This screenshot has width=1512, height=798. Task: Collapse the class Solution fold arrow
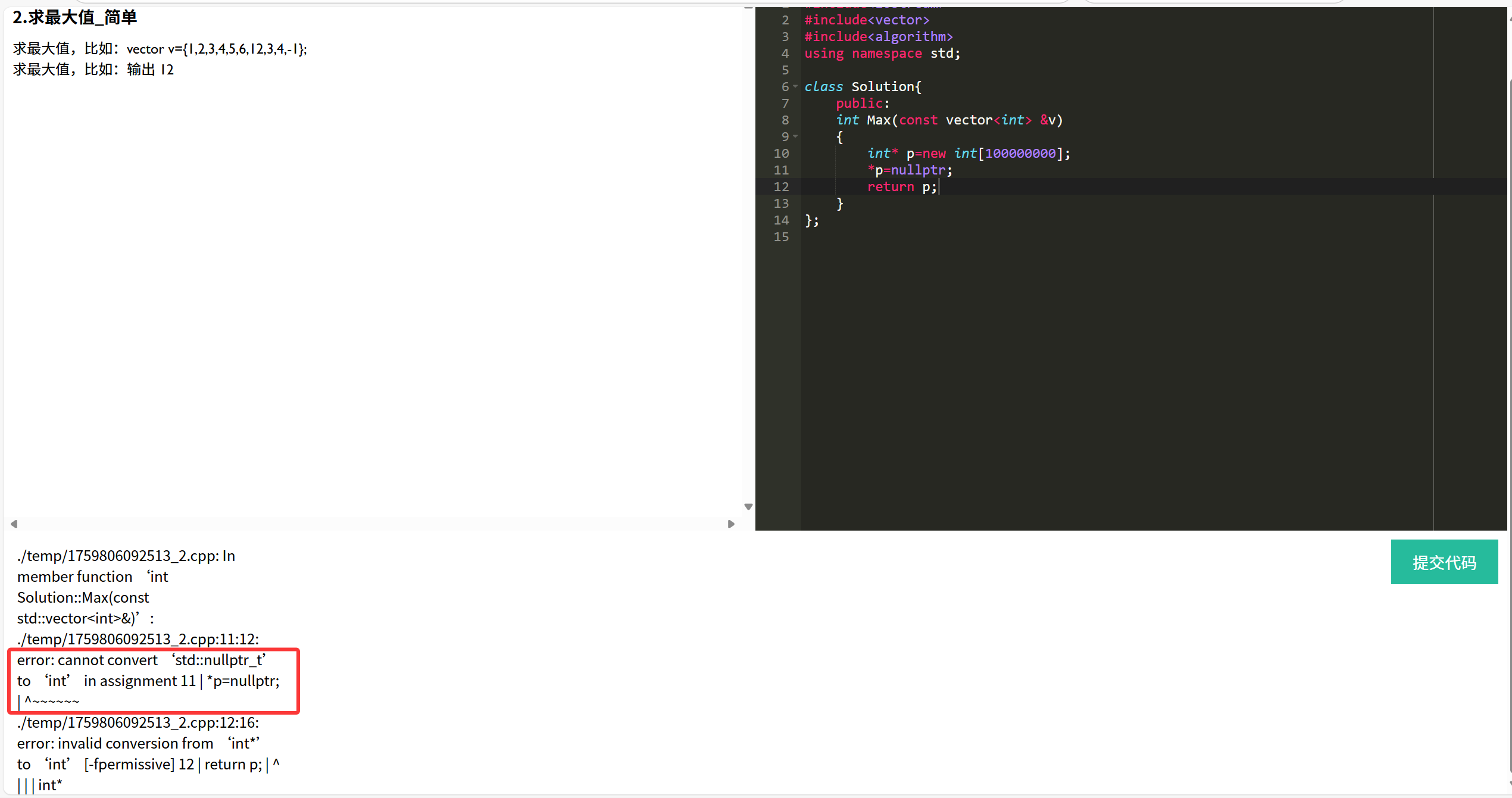coord(795,87)
